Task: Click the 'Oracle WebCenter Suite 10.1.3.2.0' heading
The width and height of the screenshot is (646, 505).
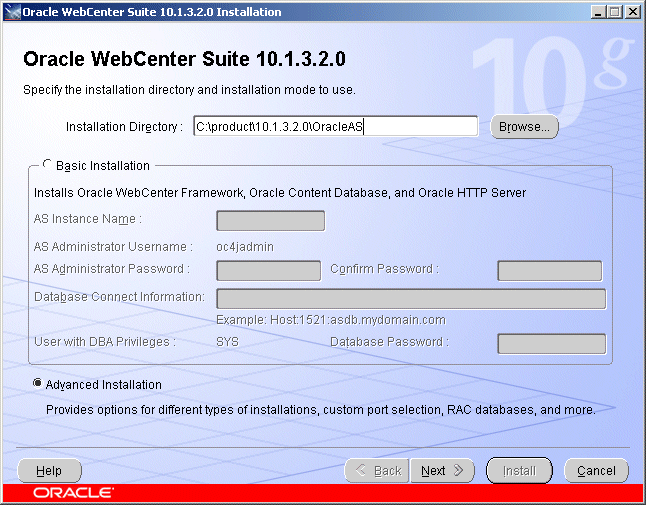Action: [x=184, y=59]
